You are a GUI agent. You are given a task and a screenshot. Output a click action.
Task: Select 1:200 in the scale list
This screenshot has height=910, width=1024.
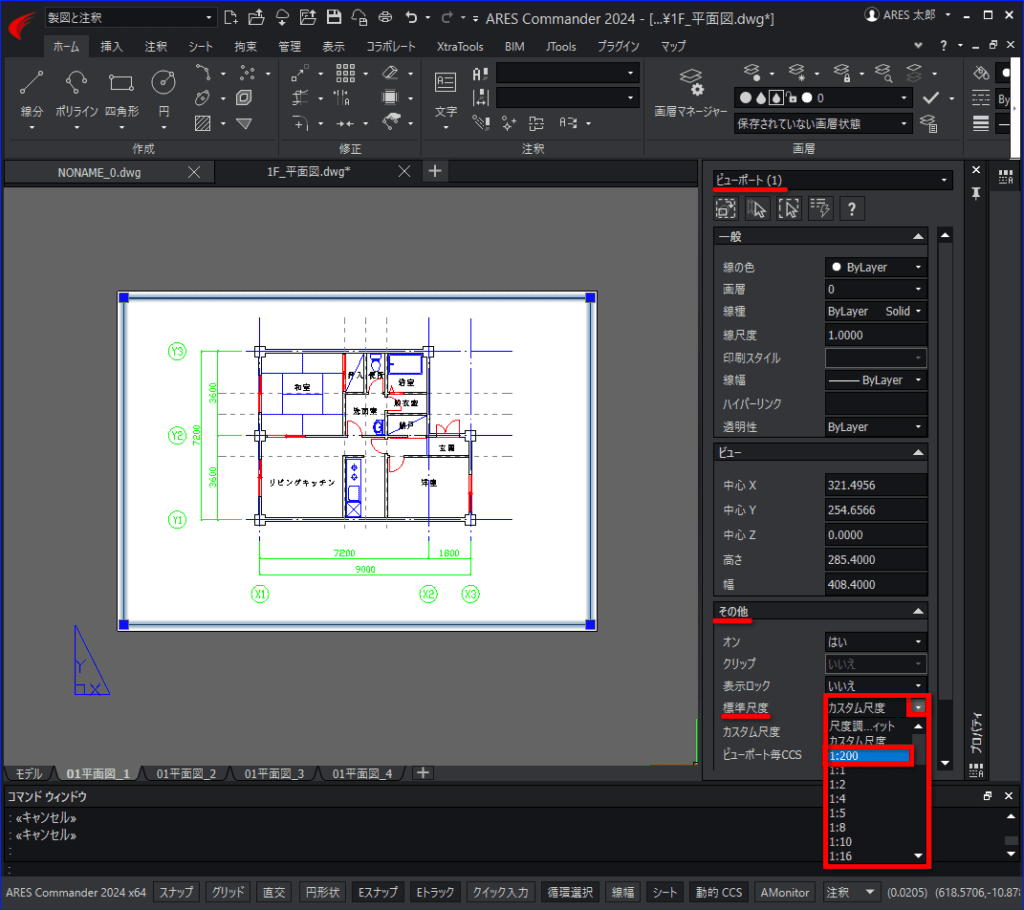click(869, 756)
